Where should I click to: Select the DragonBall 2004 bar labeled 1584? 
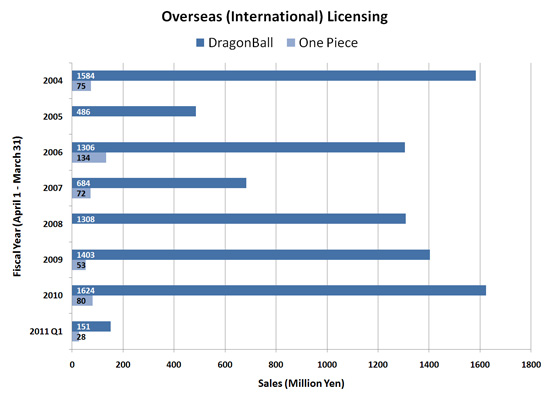[x=274, y=76]
